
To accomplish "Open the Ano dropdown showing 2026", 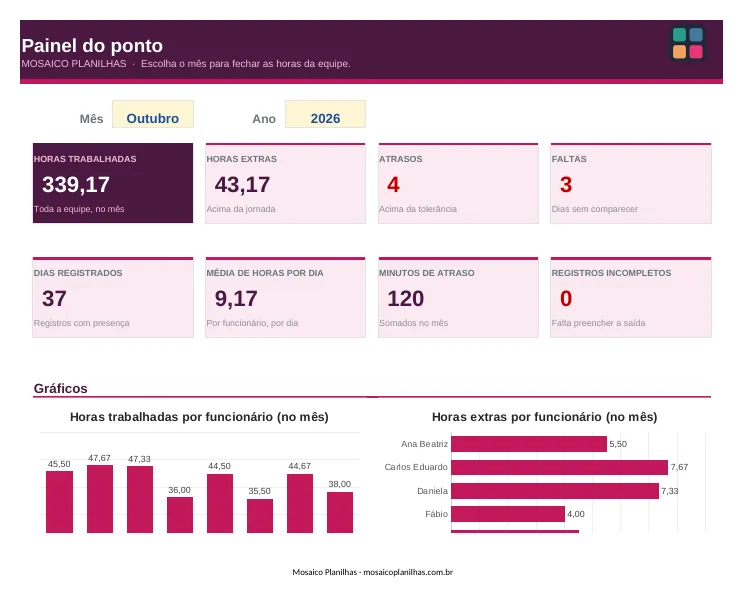I will click(x=325, y=114).
